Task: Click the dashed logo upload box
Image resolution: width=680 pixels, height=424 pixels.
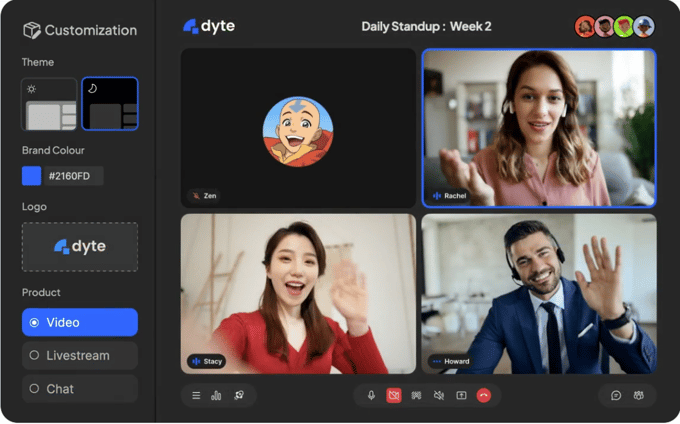Action: (x=80, y=247)
